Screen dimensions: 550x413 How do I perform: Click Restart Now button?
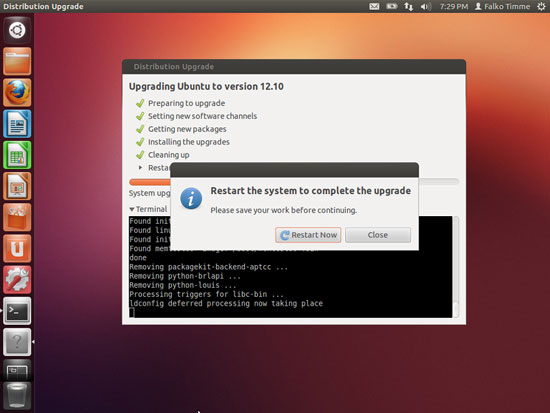(x=308, y=235)
